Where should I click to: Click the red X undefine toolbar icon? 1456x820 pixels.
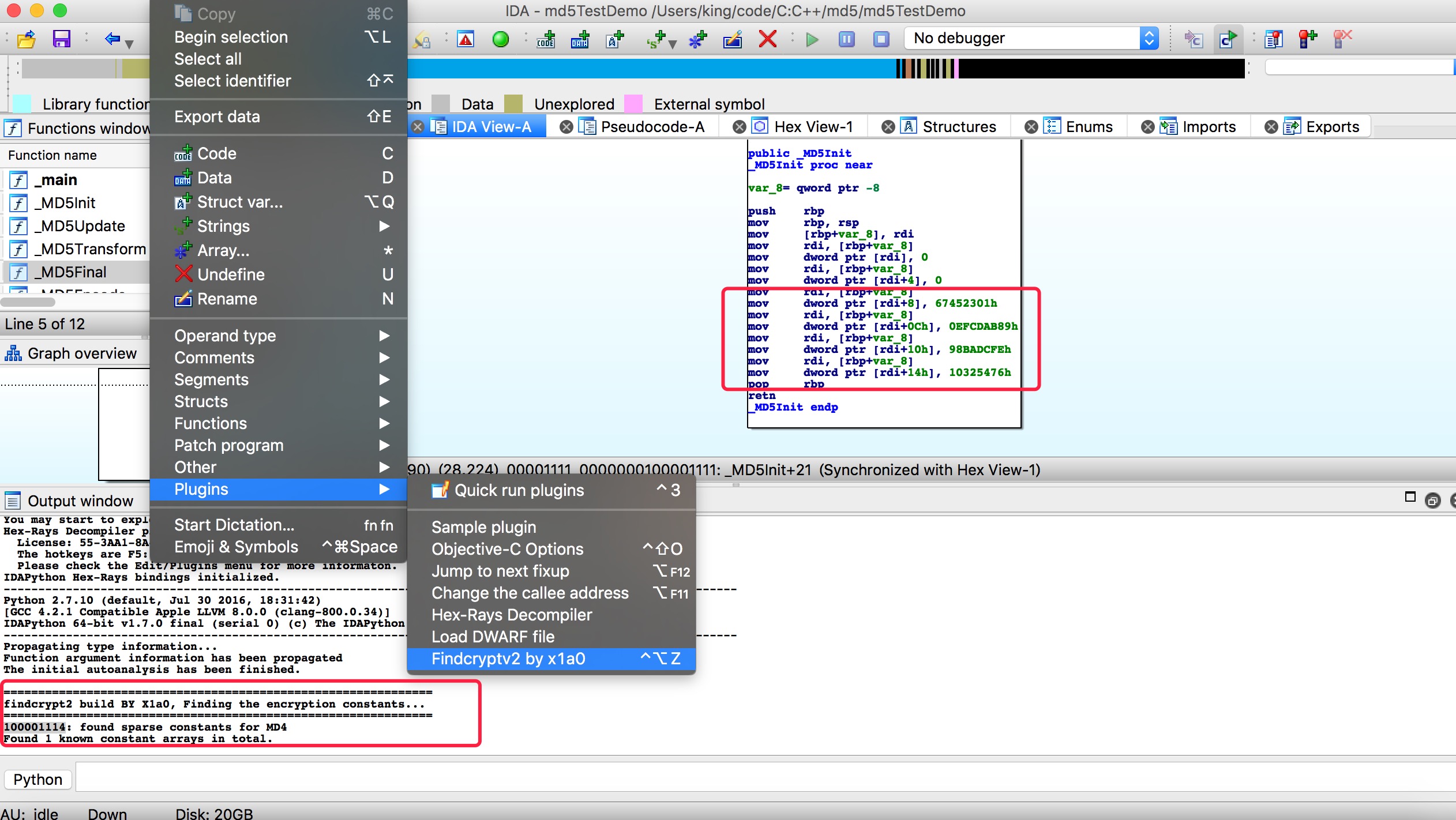pyautogui.click(x=767, y=39)
